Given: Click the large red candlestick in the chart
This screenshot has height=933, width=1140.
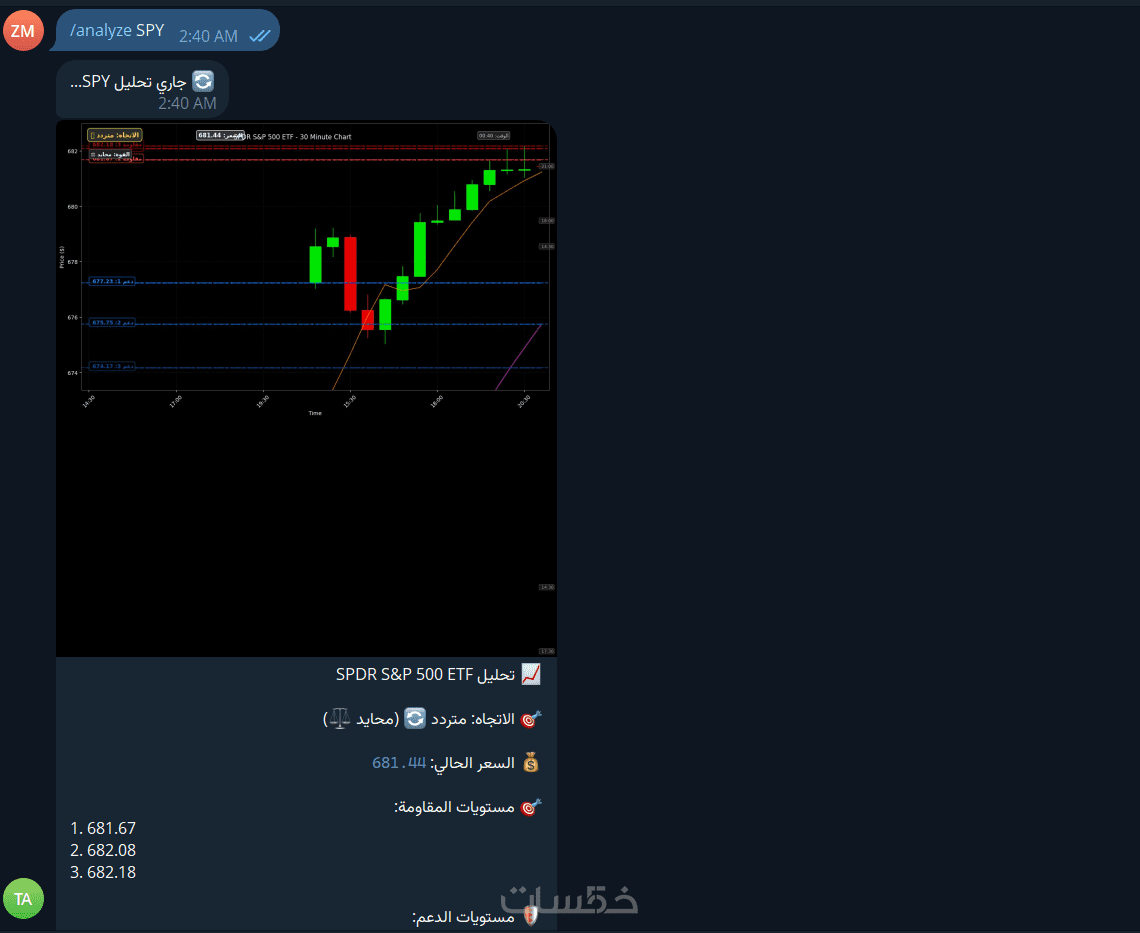Looking at the screenshot, I should [350, 273].
